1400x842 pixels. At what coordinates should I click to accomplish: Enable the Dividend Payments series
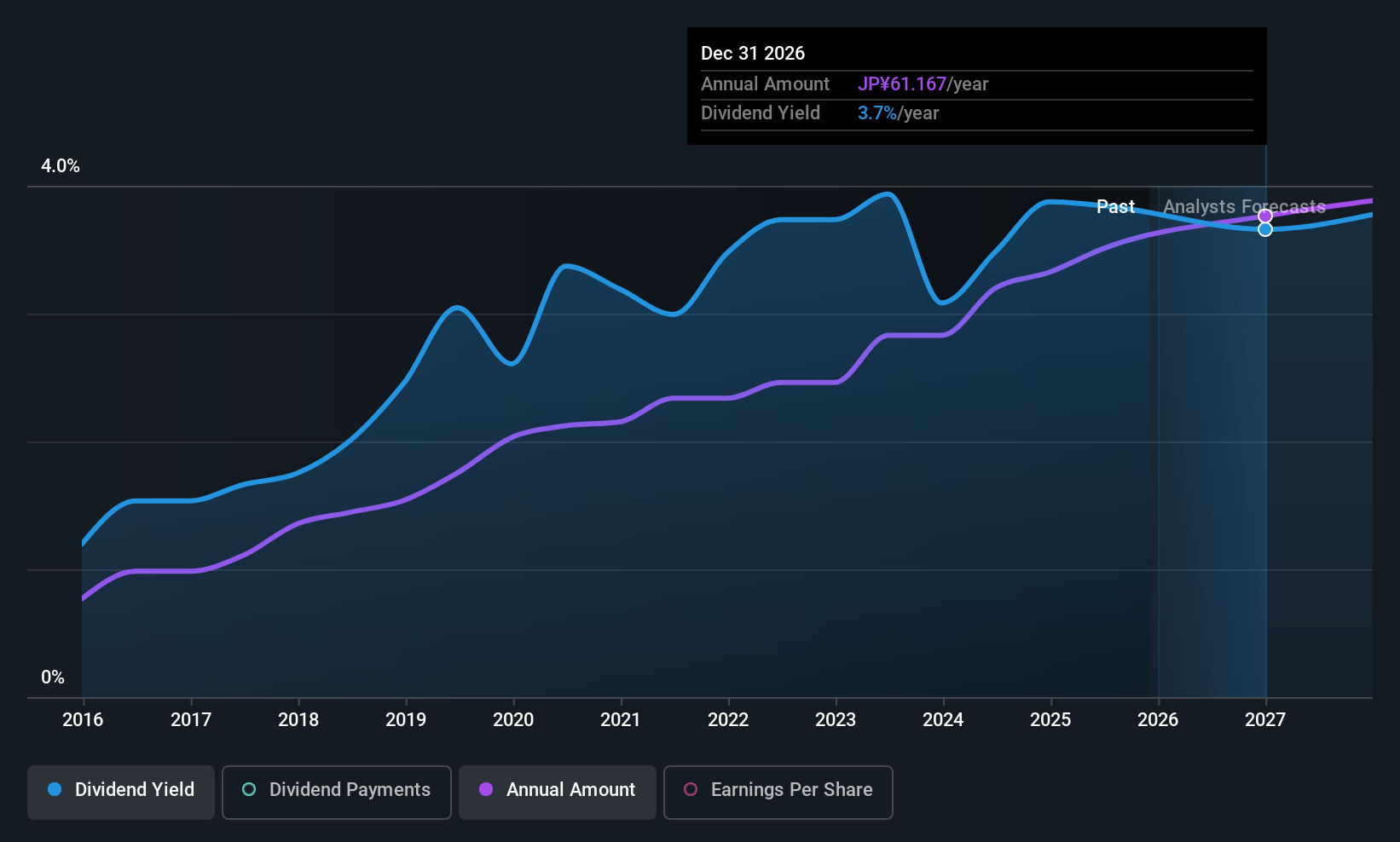tap(336, 792)
